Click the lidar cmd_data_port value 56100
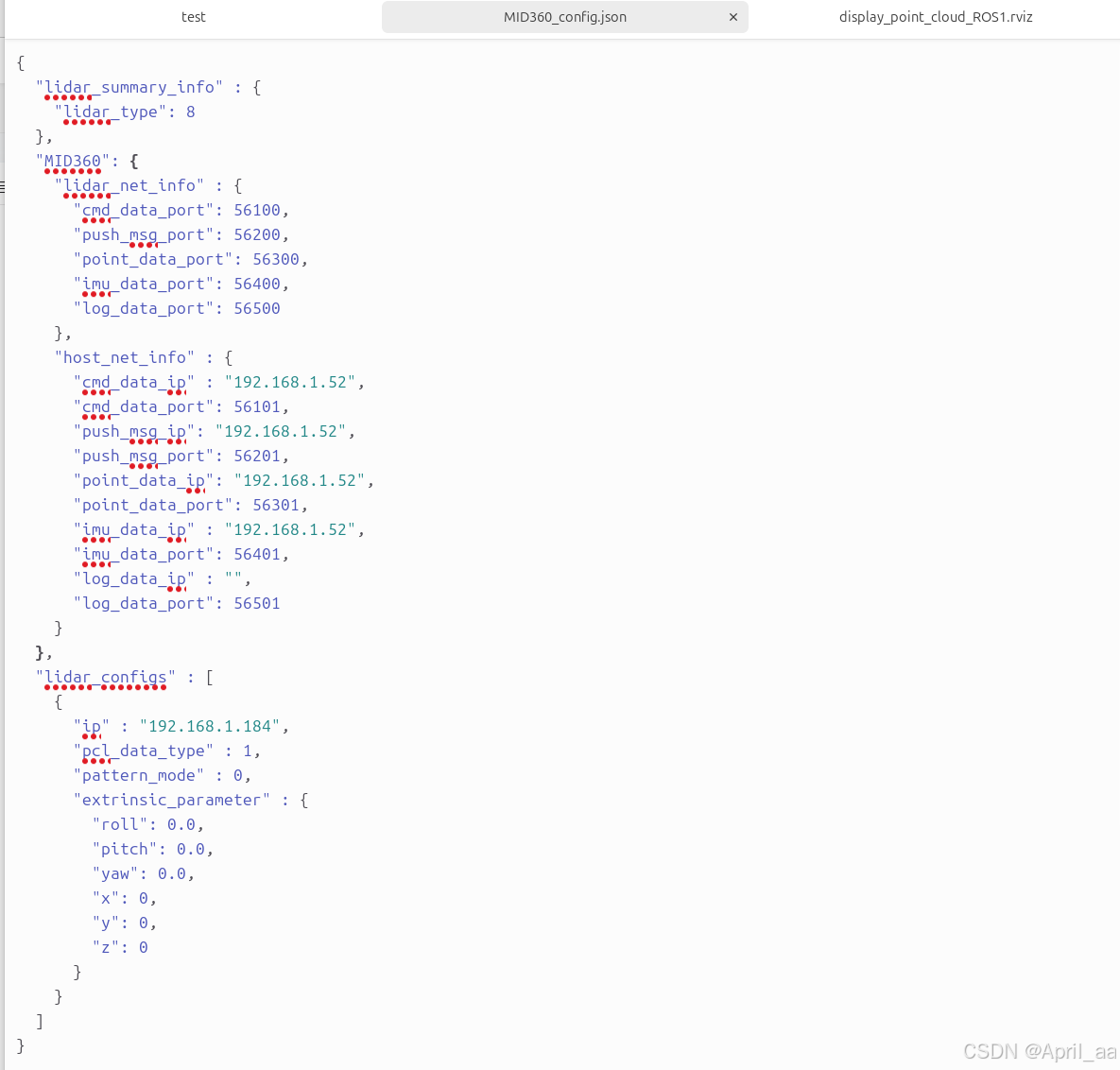Image resolution: width=1120 pixels, height=1070 pixels. 257,211
